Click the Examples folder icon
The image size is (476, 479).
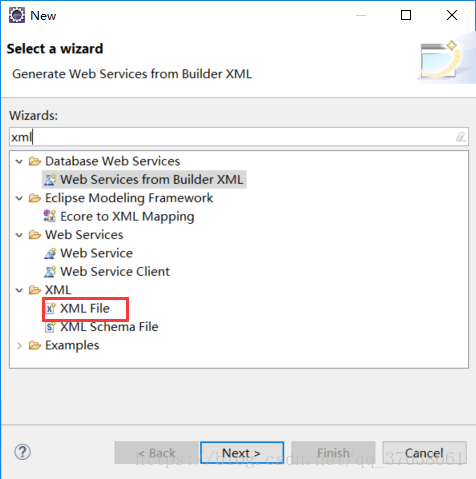tap(35, 345)
